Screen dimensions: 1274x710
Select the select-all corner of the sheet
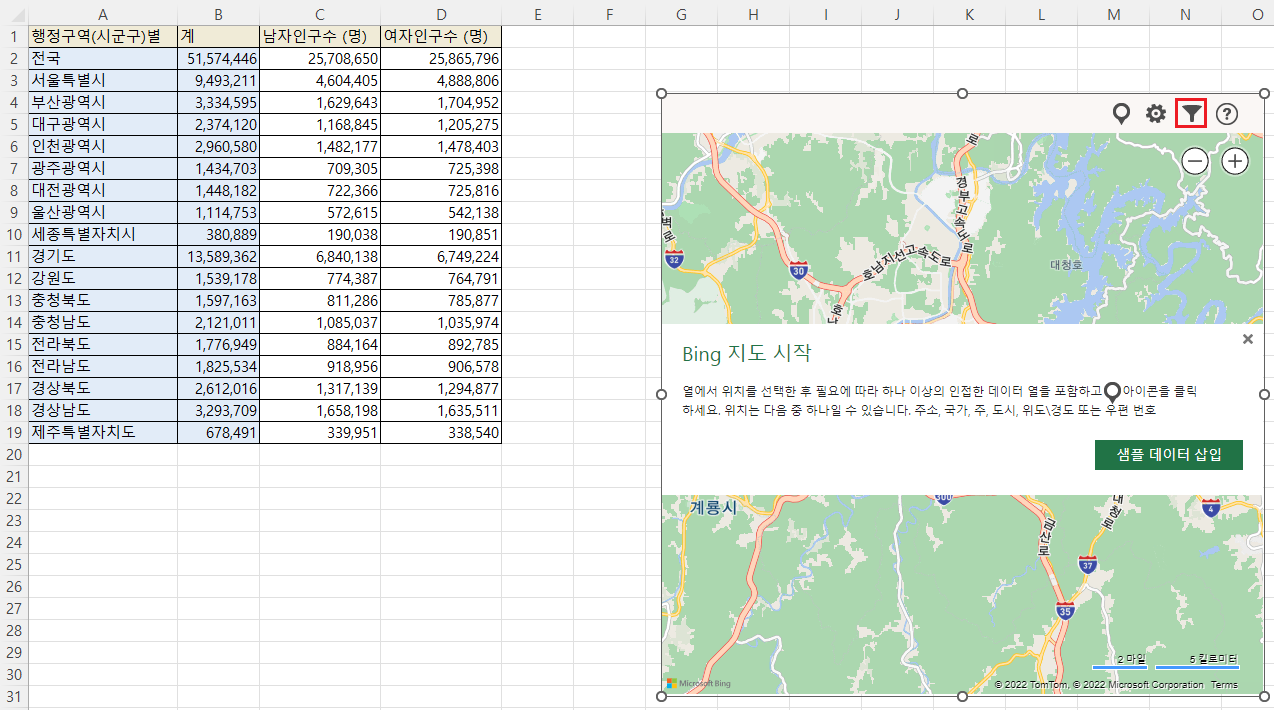14,15
